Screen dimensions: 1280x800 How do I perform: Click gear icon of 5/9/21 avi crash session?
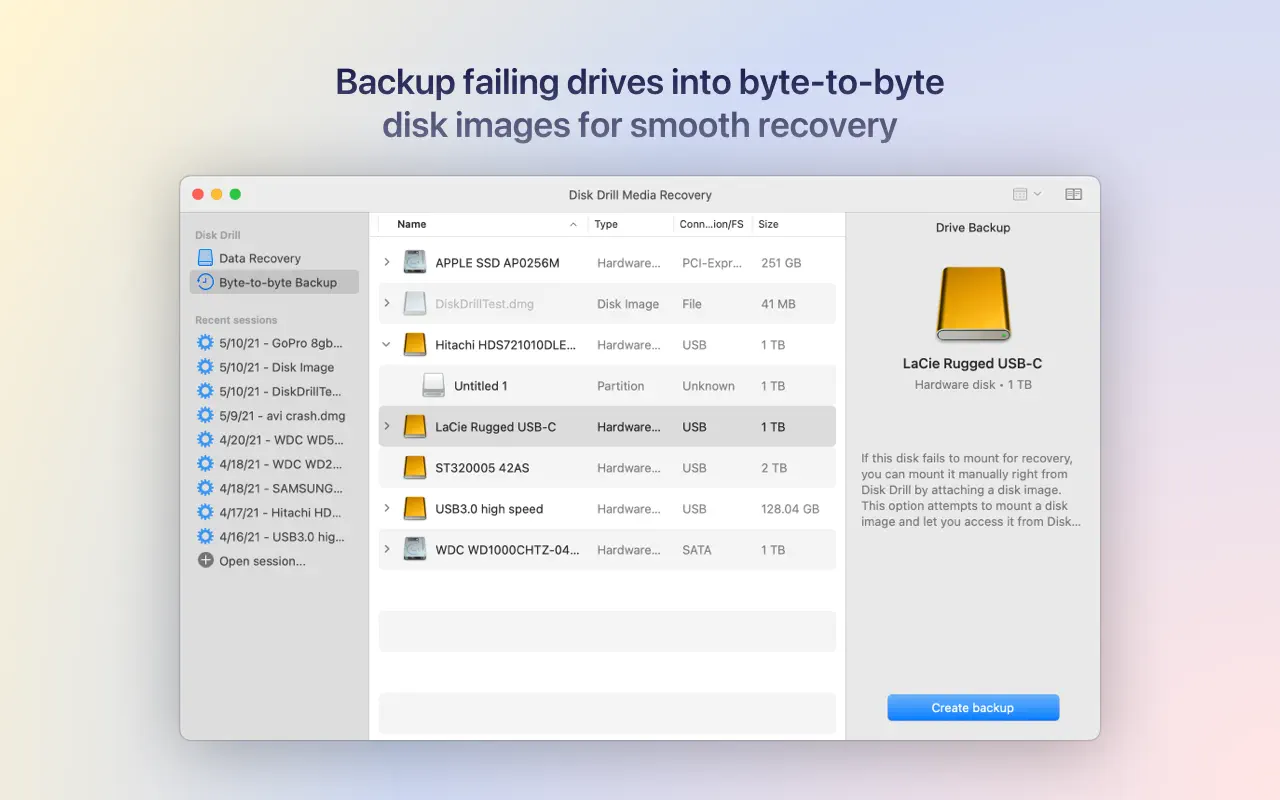click(x=205, y=415)
